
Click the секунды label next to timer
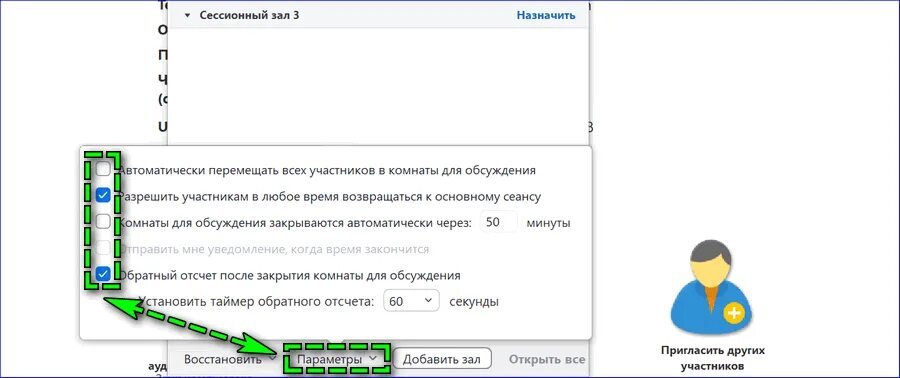pos(474,301)
